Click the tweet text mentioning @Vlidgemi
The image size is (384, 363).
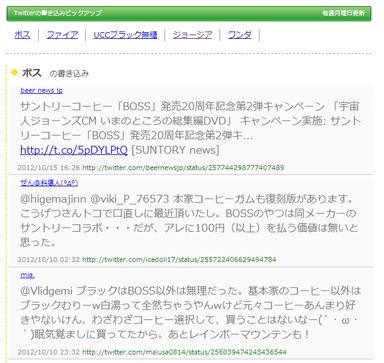[x=190, y=313]
